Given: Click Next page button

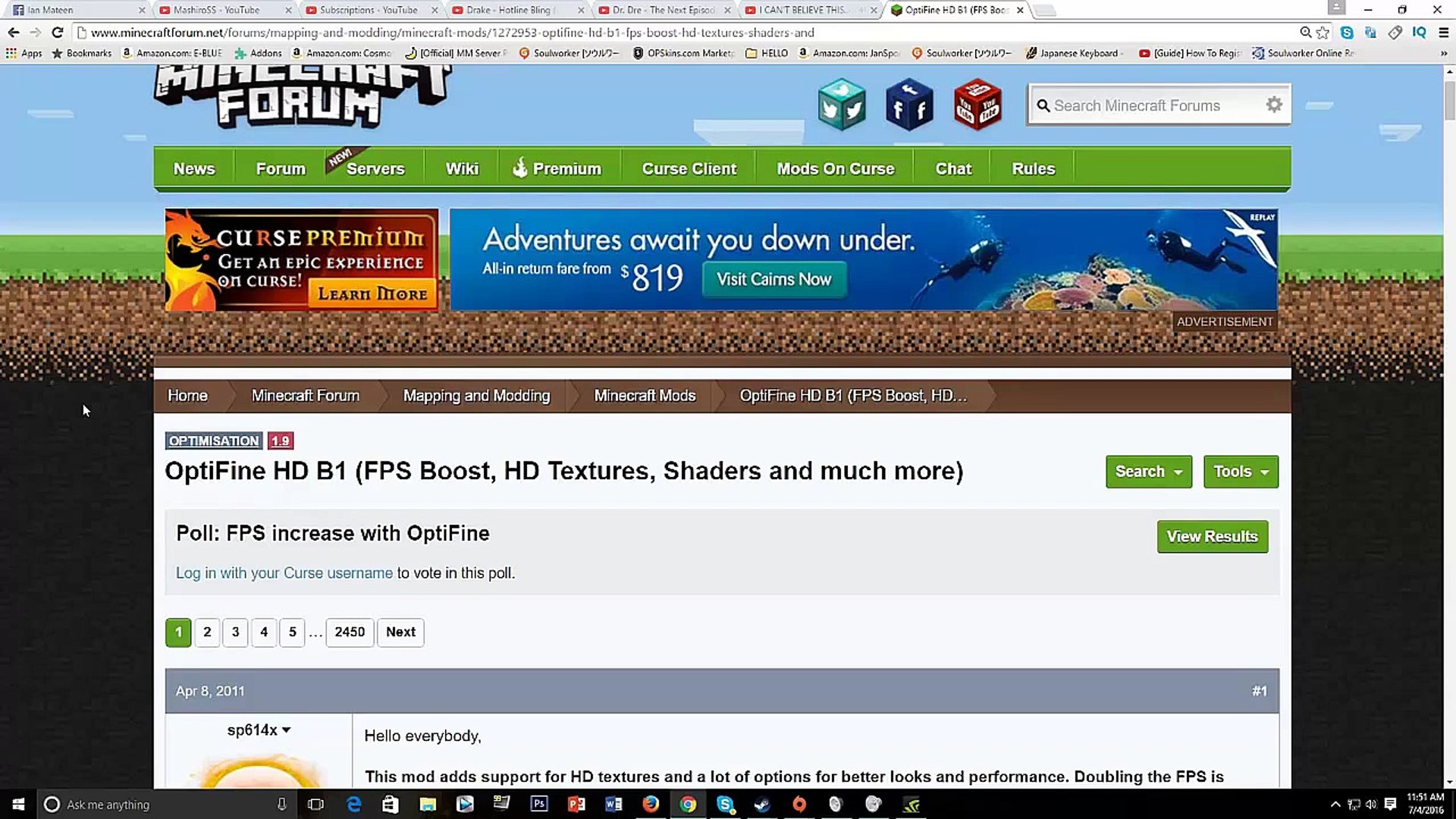Looking at the screenshot, I should tap(400, 632).
